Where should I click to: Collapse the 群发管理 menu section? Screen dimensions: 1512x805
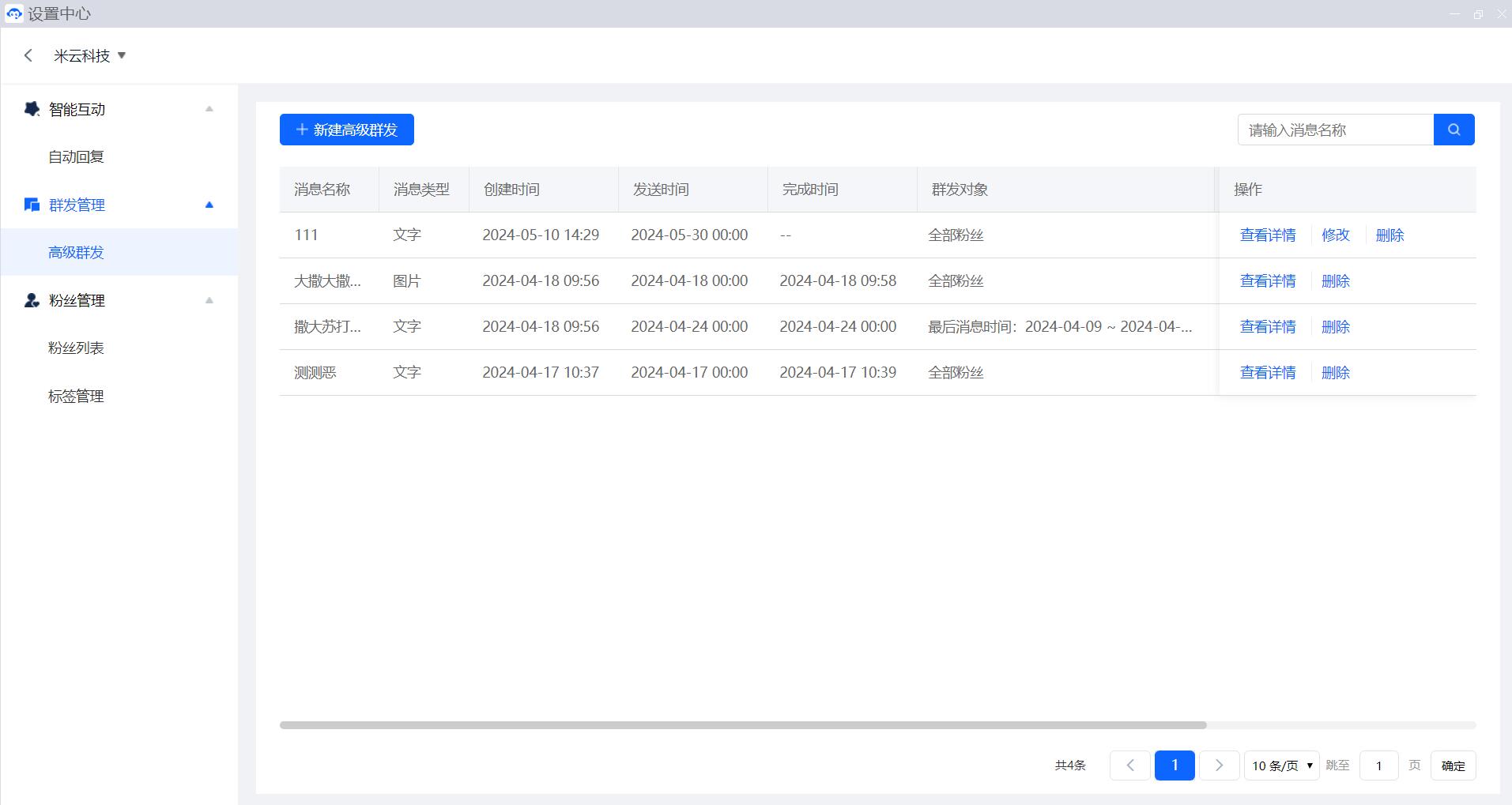tap(209, 205)
